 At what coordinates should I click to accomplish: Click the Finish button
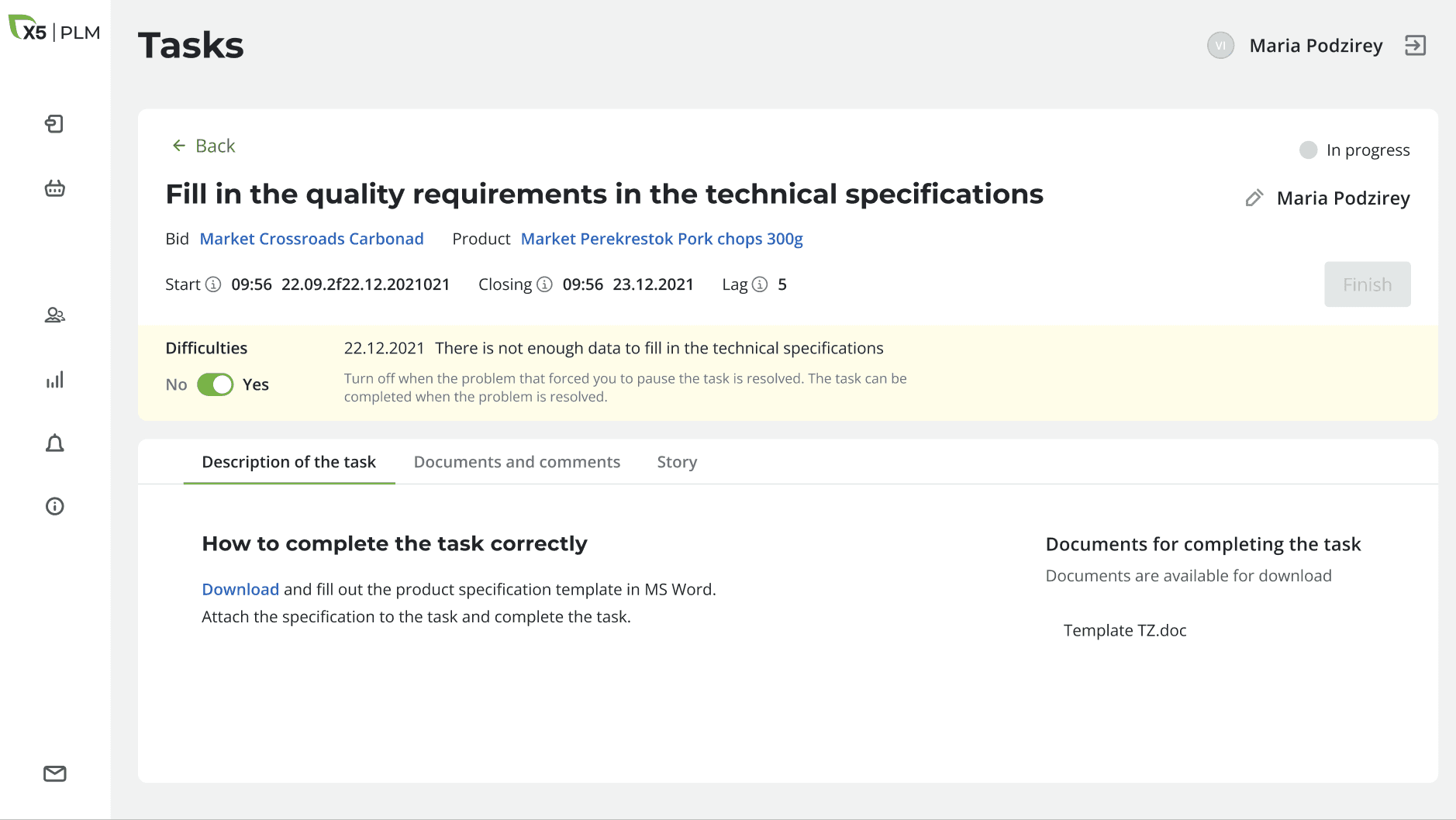(1367, 284)
